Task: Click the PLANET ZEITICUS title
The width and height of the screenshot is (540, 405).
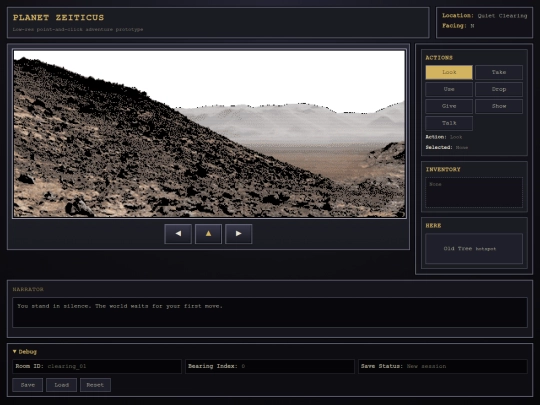Action: [59, 18]
